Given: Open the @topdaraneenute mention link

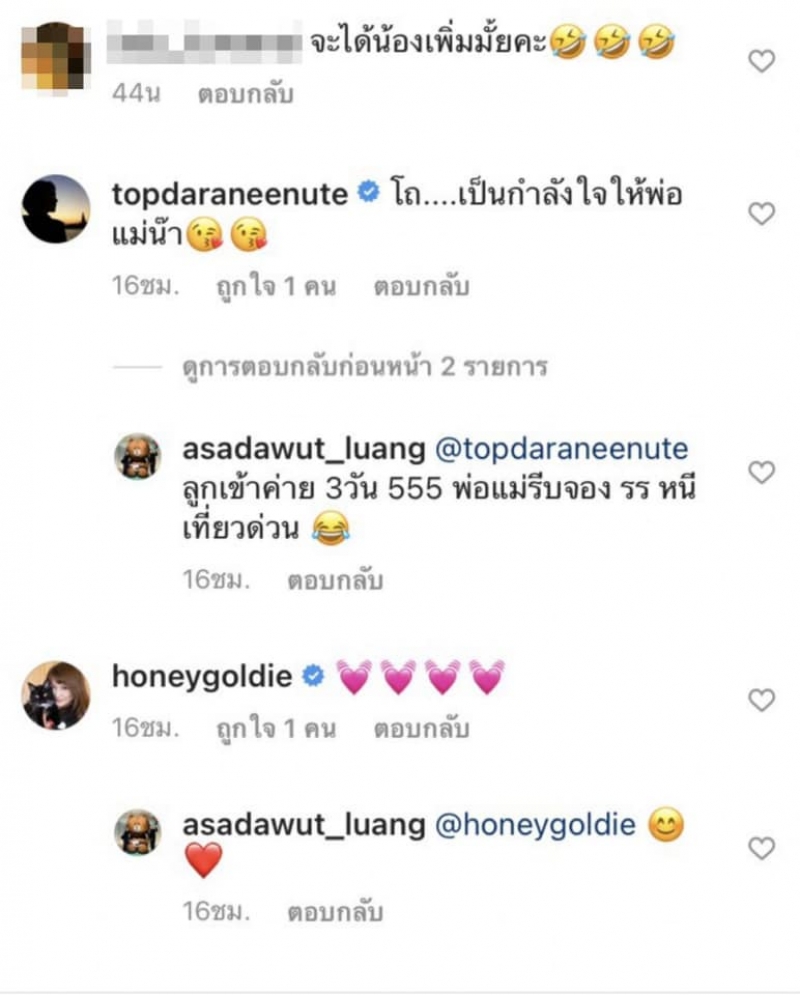Looking at the screenshot, I should pos(561,449).
